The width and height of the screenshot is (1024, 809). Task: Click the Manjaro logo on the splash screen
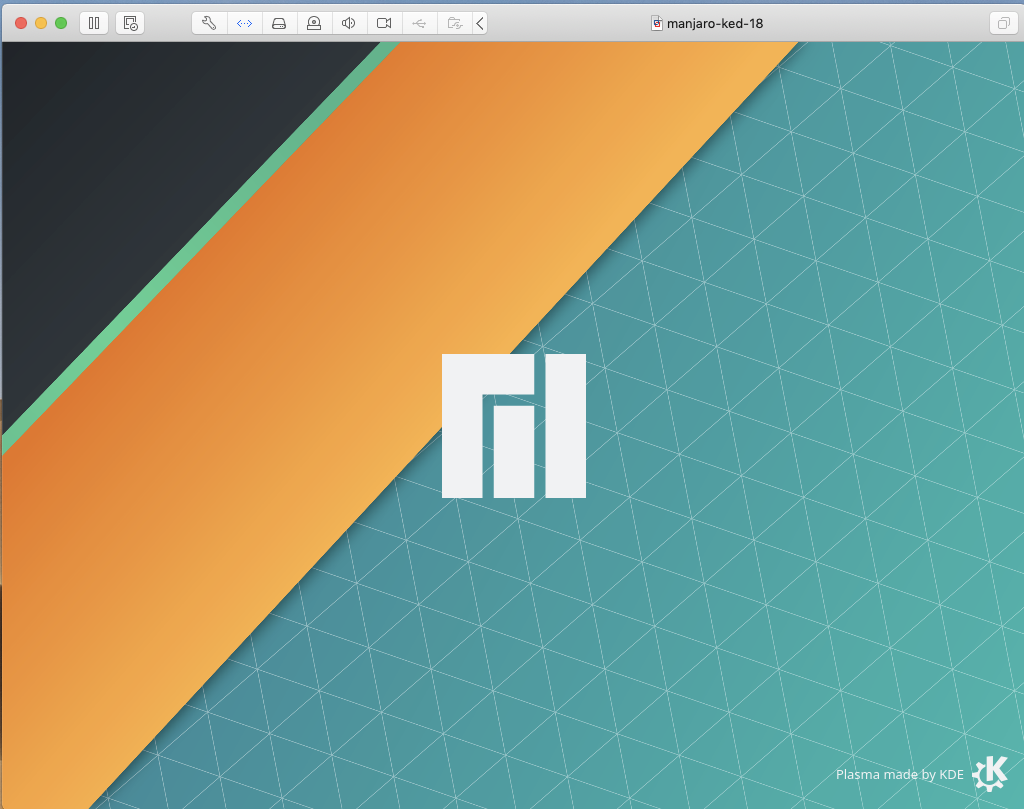click(x=514, y=426)
